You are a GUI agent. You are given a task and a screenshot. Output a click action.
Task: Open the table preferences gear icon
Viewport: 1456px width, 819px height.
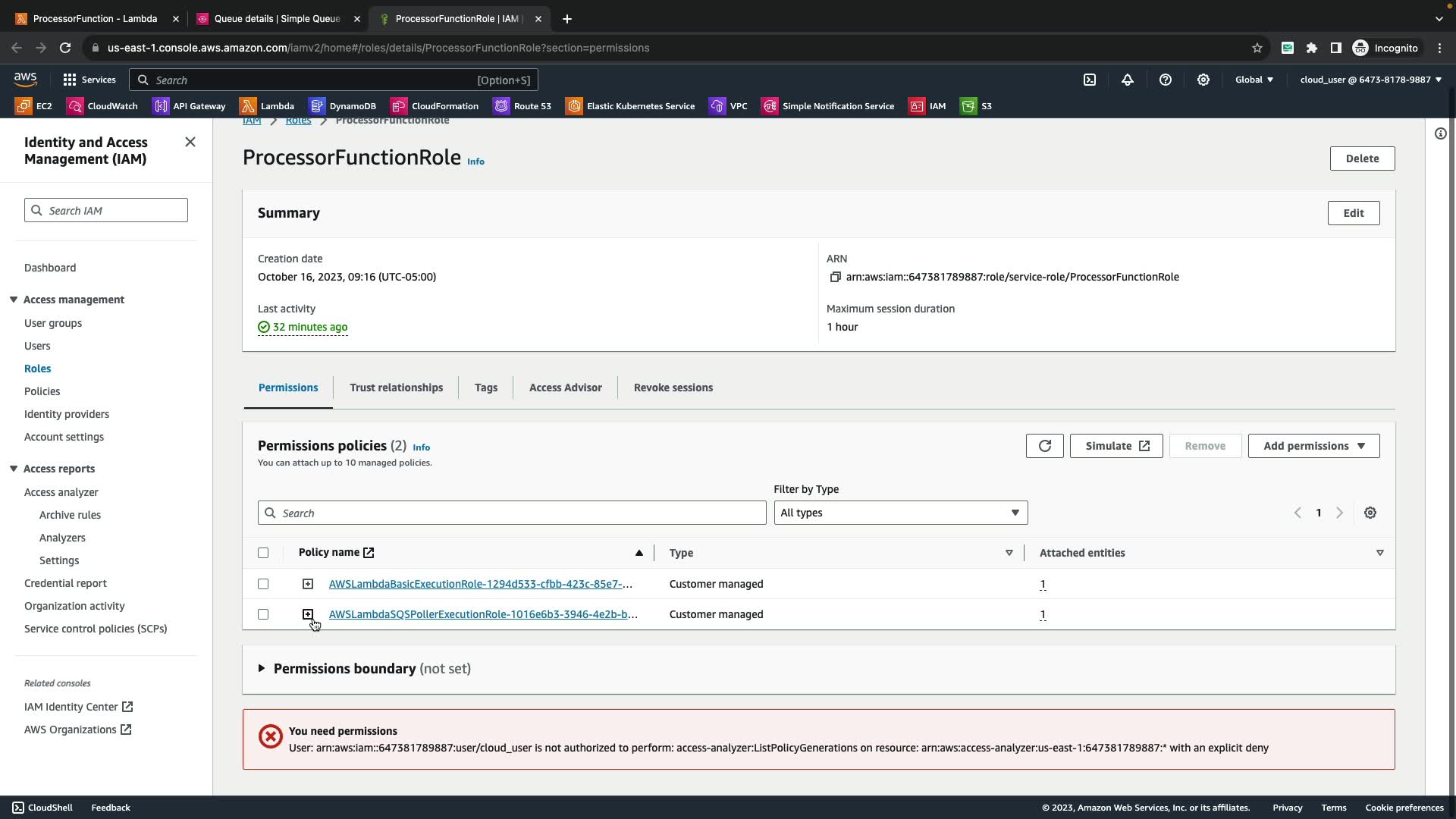1370,513
